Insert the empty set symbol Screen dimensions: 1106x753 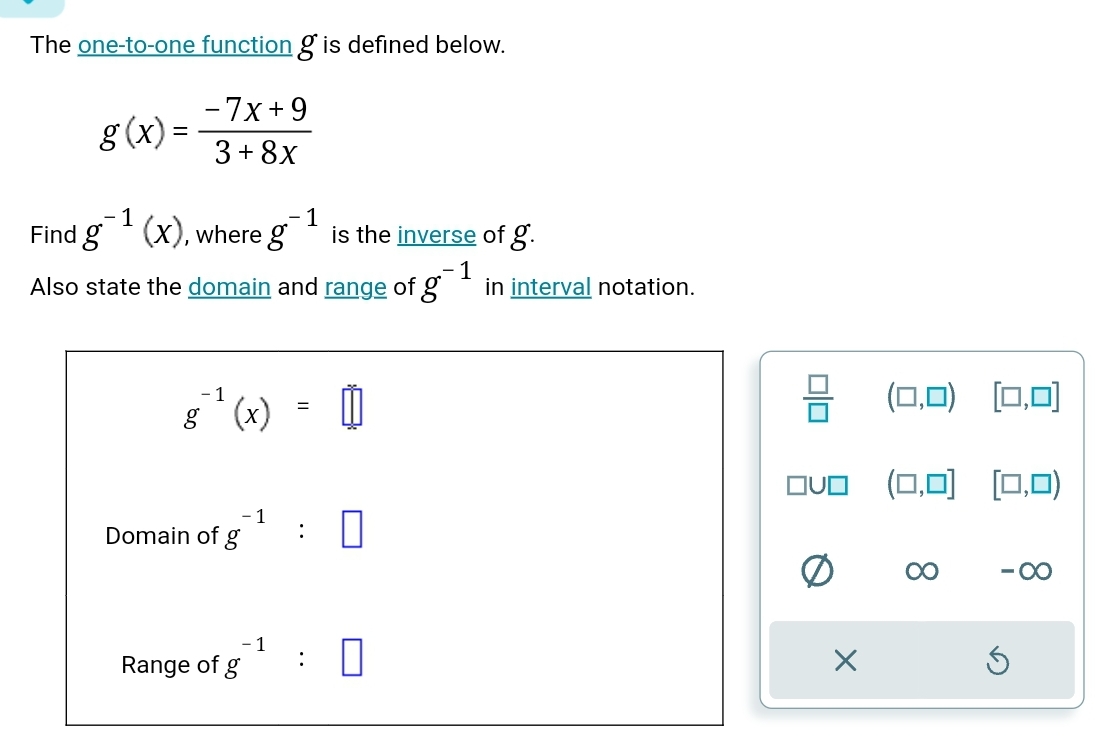click(x=816, y=571)
